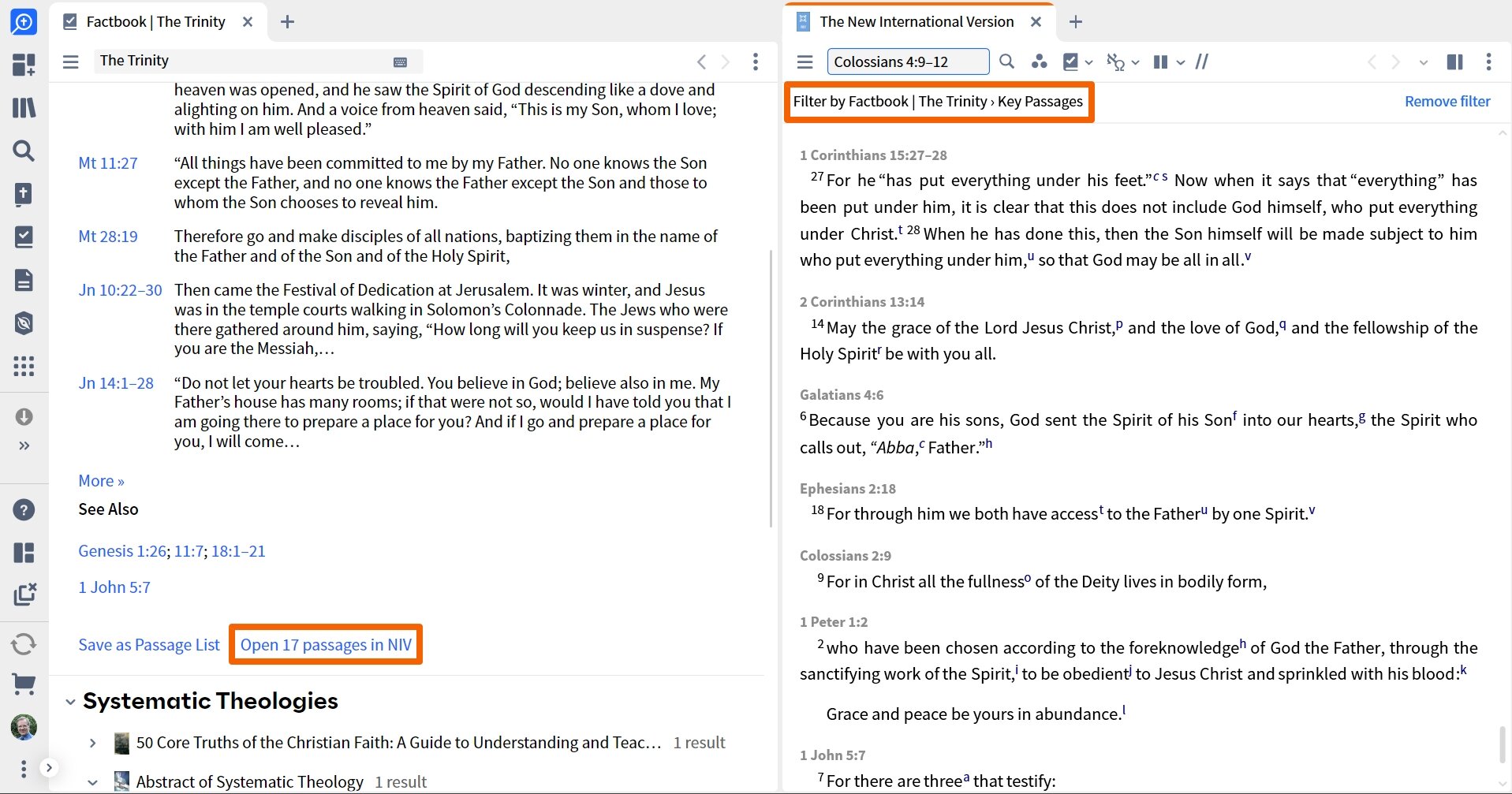Open the Library books icon
The height and width of the screenshot is (794, 1512).
coord(24,107)
